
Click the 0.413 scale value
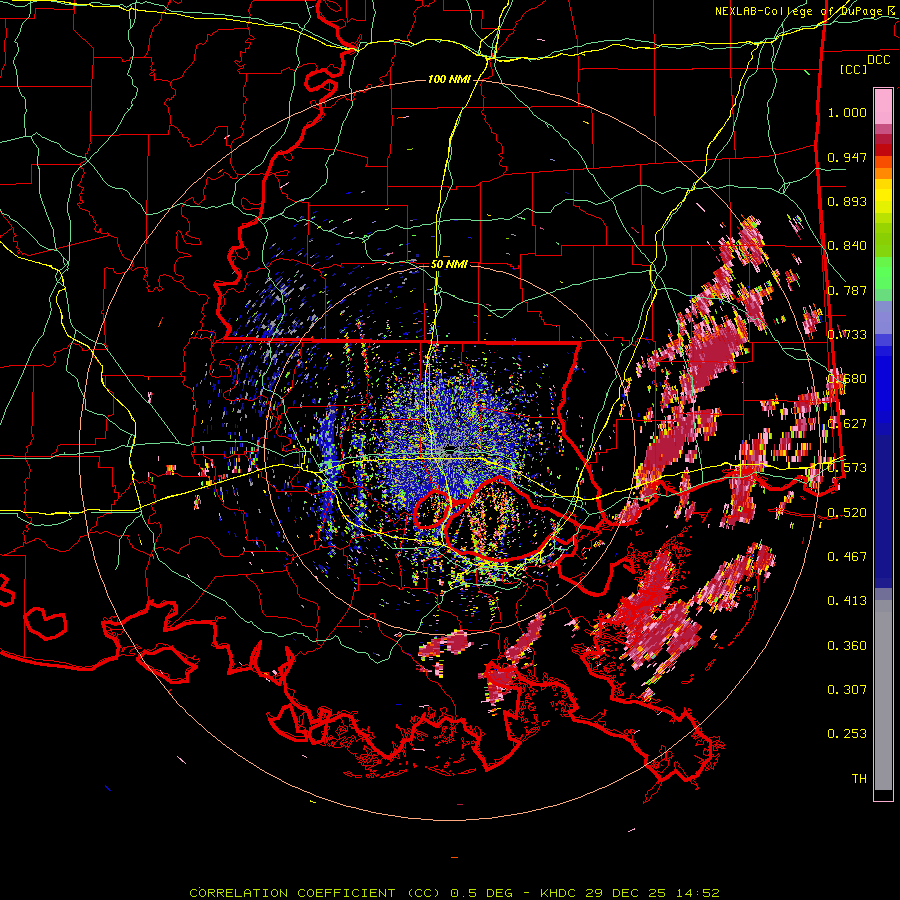pos(847,600)
